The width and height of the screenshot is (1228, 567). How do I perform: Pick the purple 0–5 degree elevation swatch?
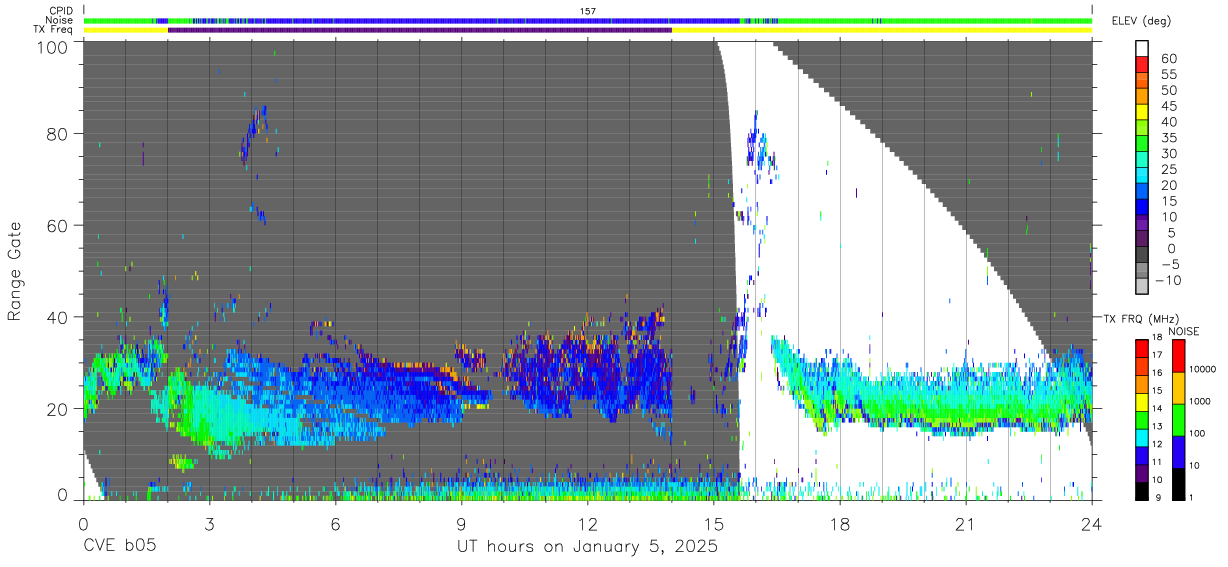pos(1142,240)
